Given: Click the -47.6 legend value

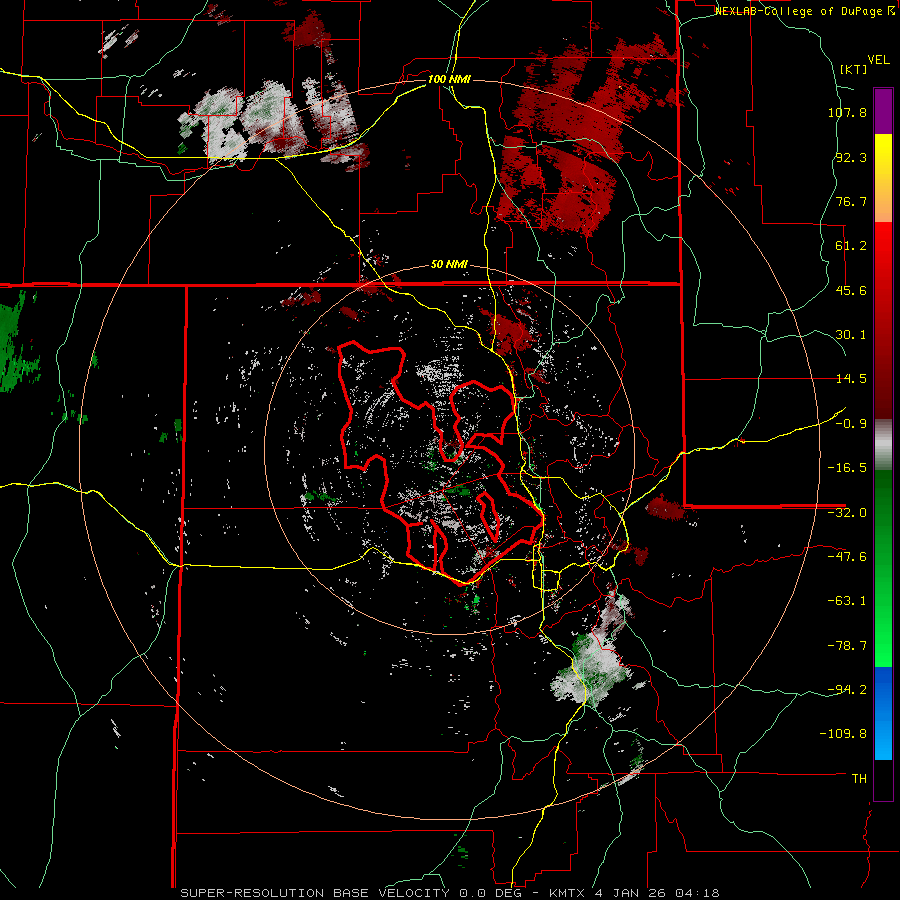Looking at the screenshot, I should (847, 557).
